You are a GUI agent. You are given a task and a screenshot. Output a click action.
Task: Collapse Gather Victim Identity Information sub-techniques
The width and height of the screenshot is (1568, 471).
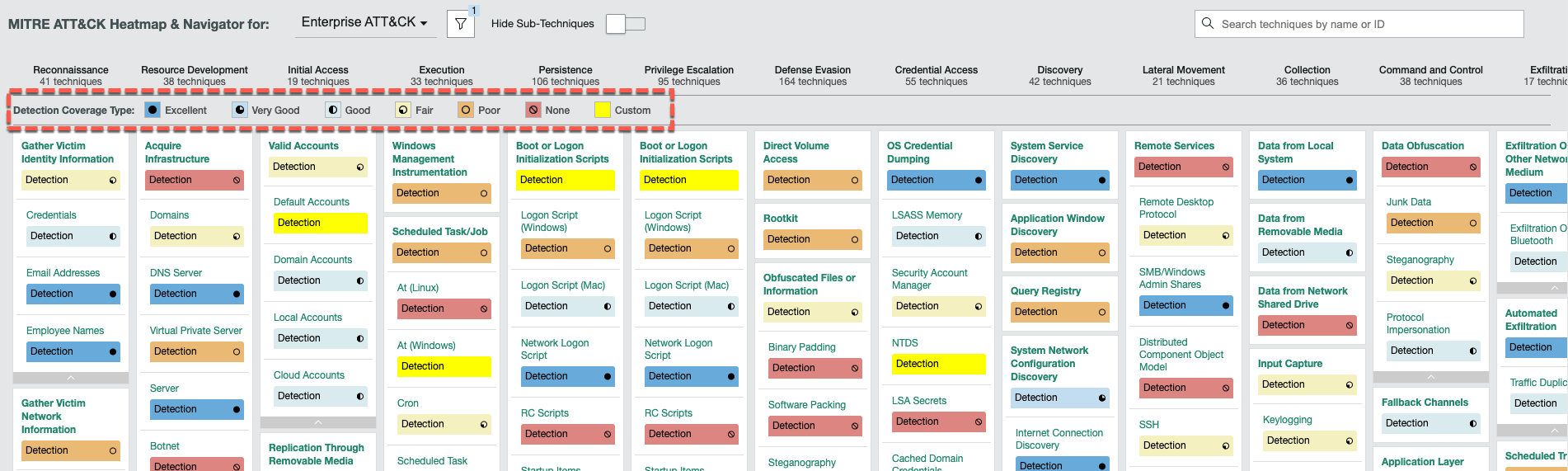(x=71, y=378)
